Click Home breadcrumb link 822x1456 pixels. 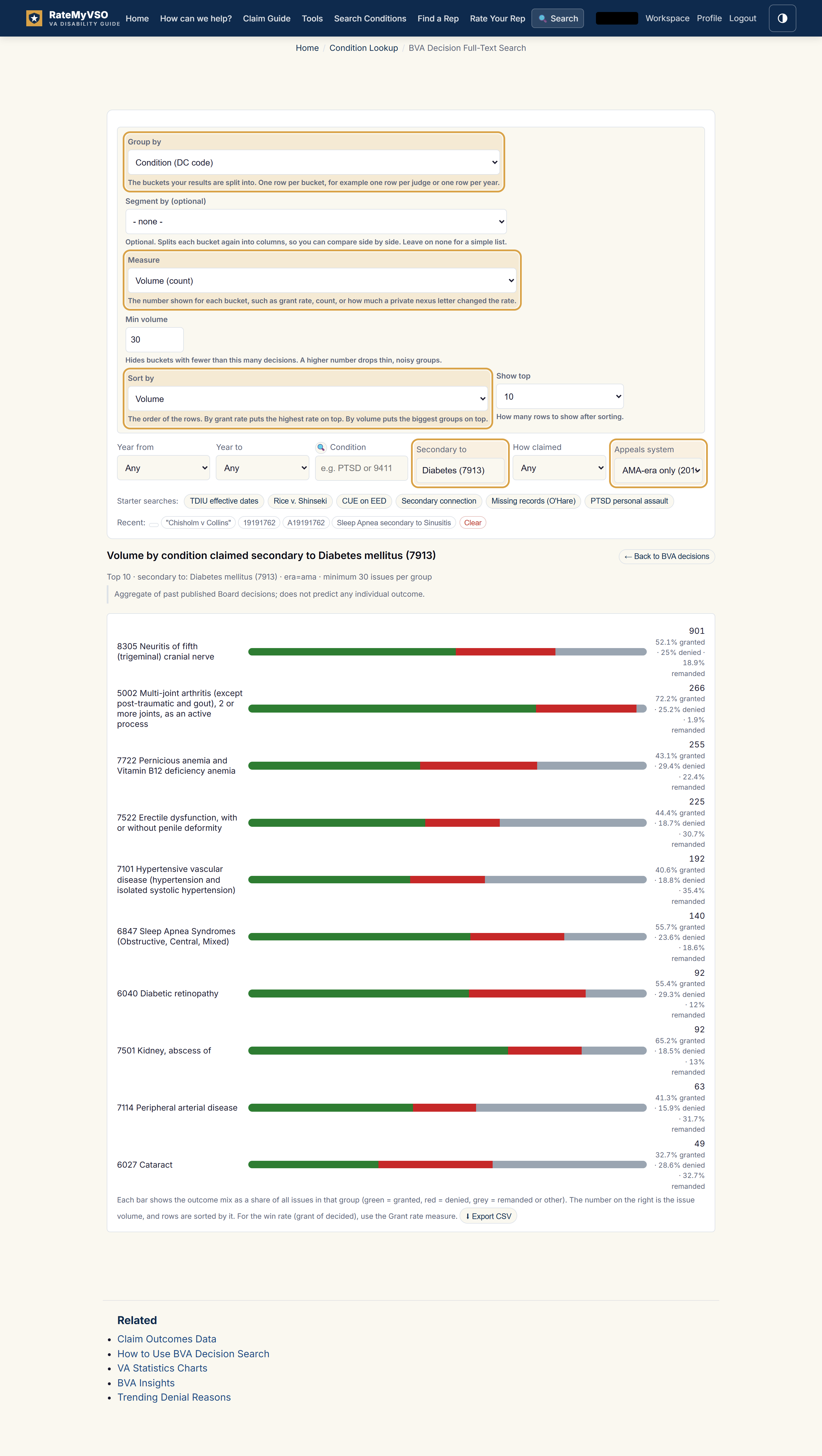[307, 48]
